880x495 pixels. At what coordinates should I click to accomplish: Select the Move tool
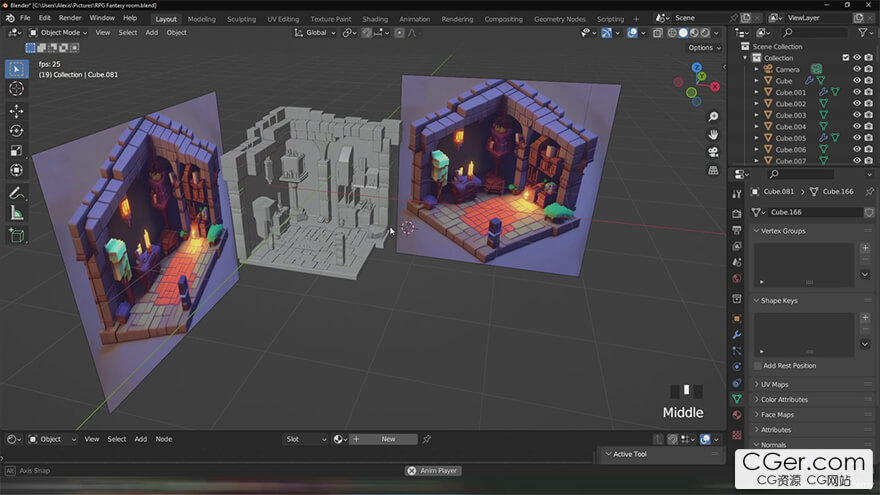pyautogui.click(x=16, y=111)
